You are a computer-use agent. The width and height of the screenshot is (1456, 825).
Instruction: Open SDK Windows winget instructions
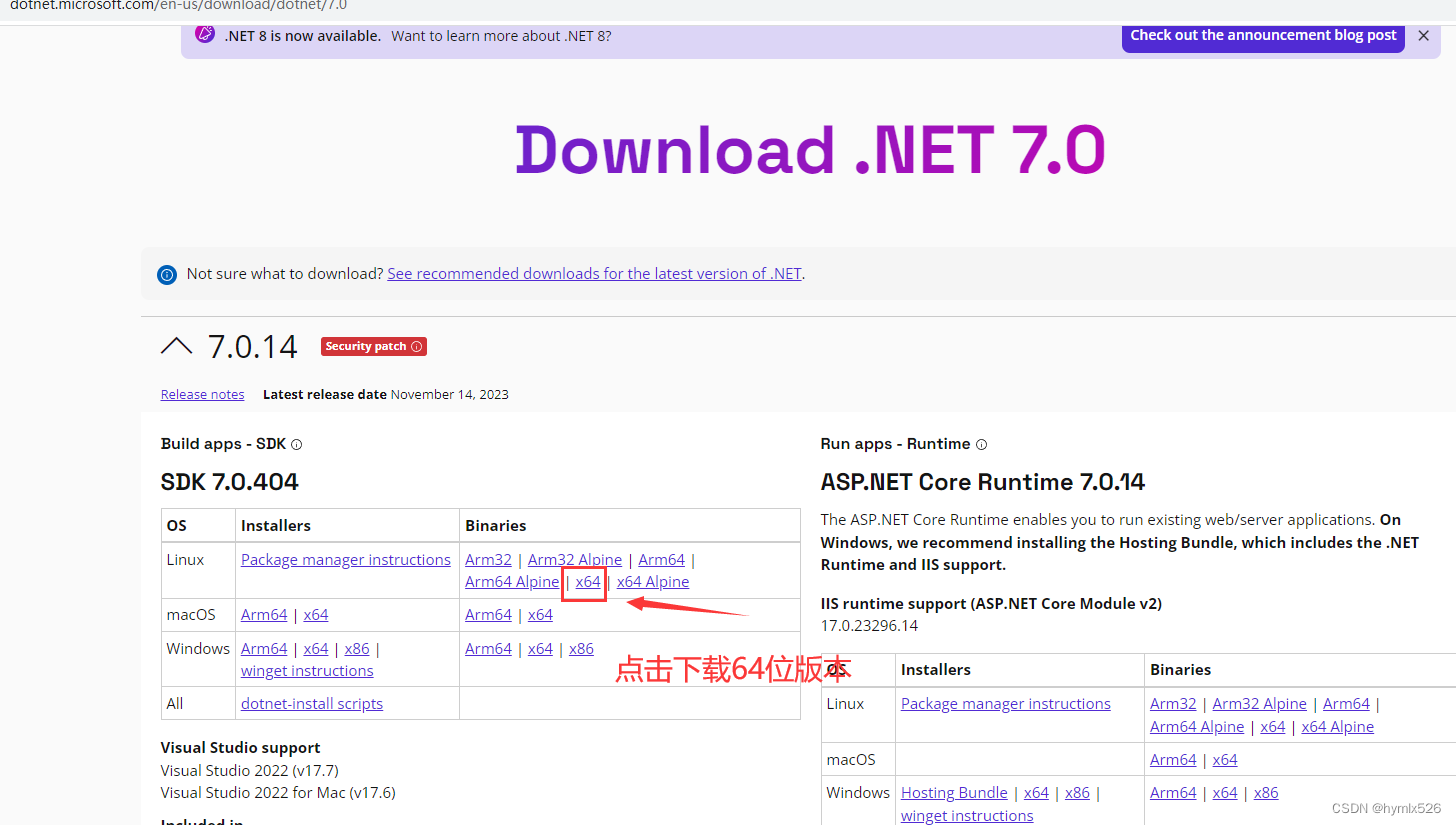[x=307, y=671]
